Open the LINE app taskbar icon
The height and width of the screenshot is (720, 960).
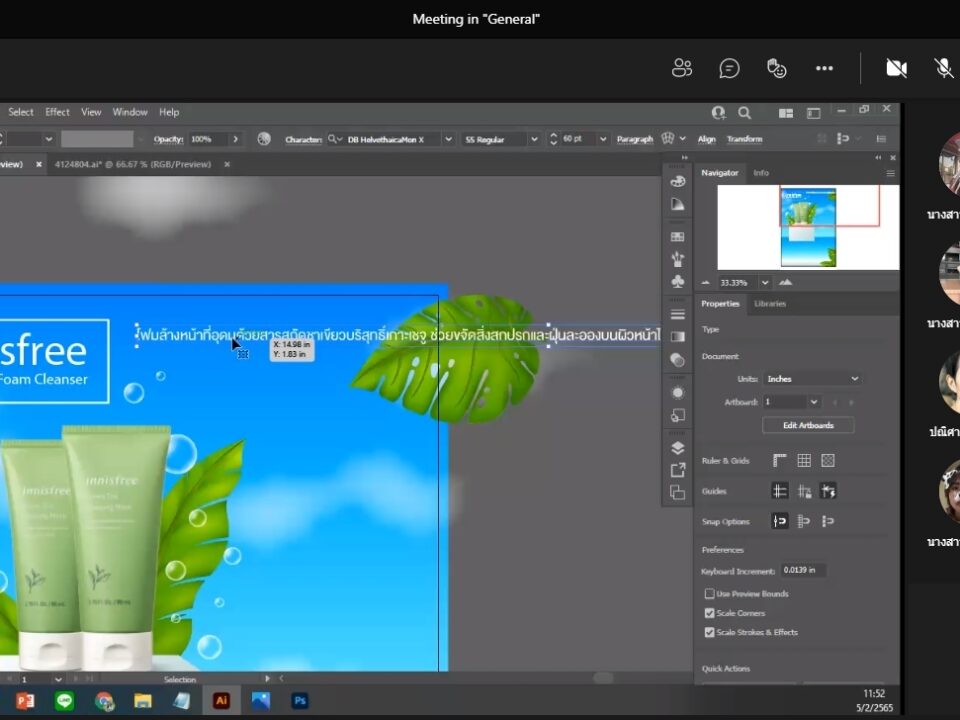pos(64,700)
